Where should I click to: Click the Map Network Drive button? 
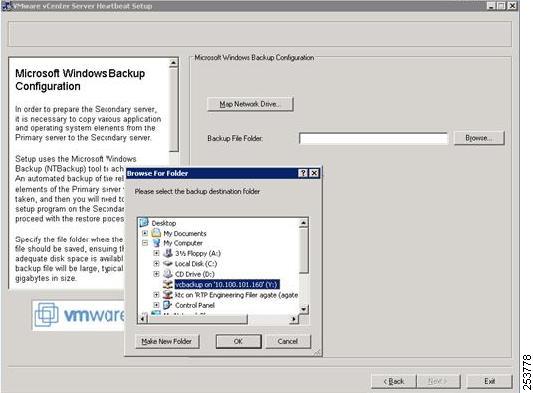250,104
